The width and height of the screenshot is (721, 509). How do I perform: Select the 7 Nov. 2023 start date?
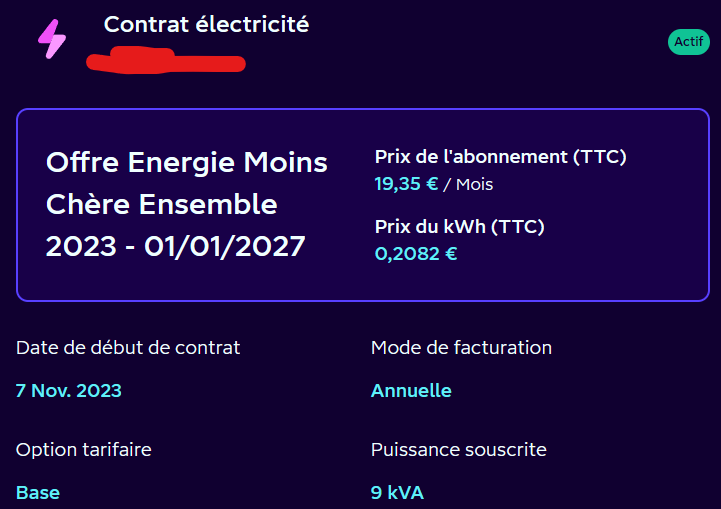[x=69, y=391]
